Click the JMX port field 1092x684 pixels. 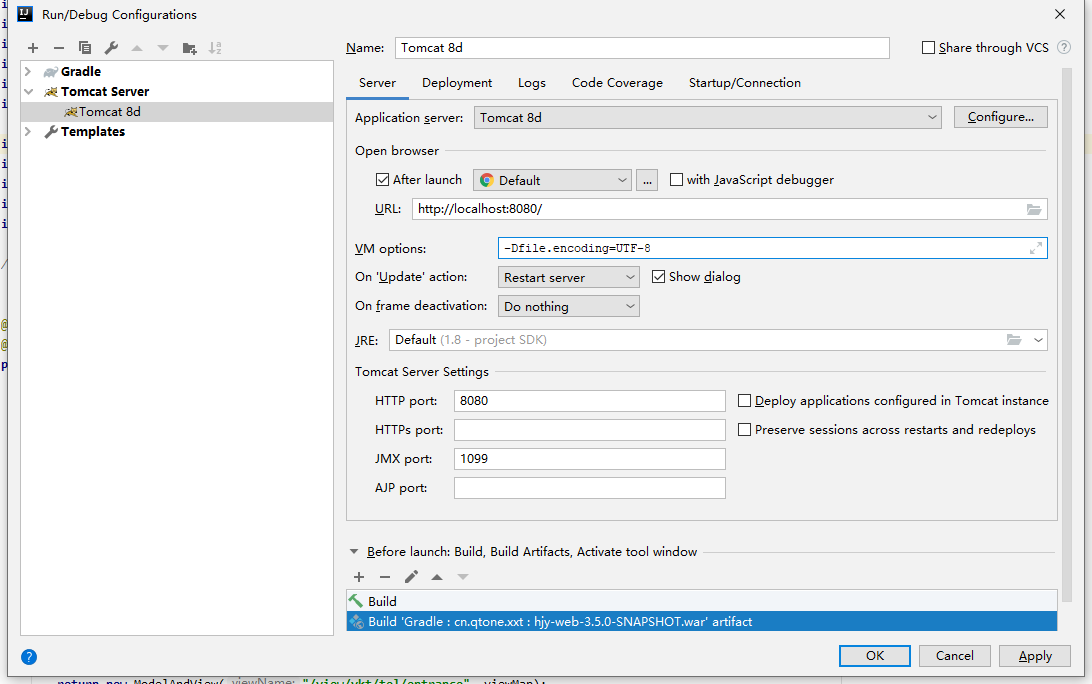tap(590, 458)
